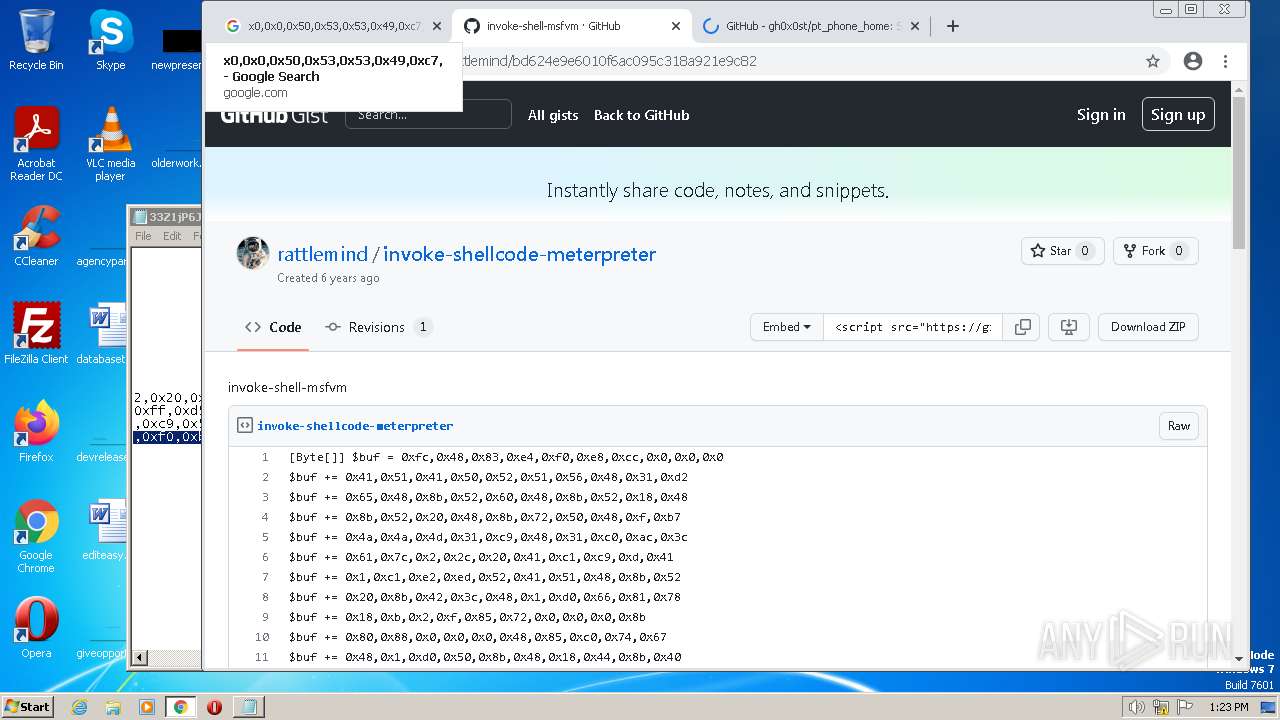The width and height of the screenshot is (1280, 720).
Task: Expand the Embed dropdown
Action: [x=786, y=327]
